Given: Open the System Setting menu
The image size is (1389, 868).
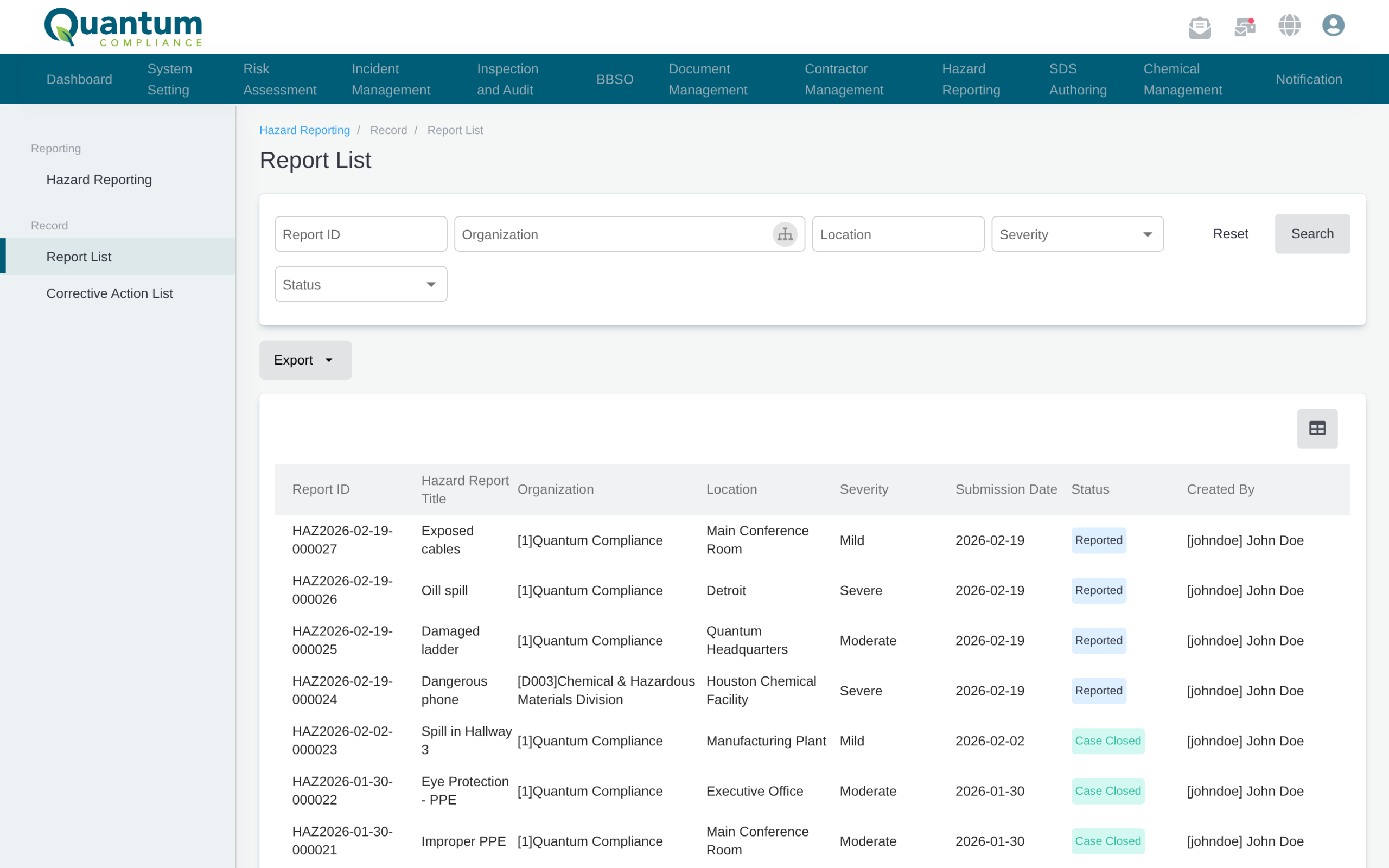Looking at the screenshot, I should point(170,79).
